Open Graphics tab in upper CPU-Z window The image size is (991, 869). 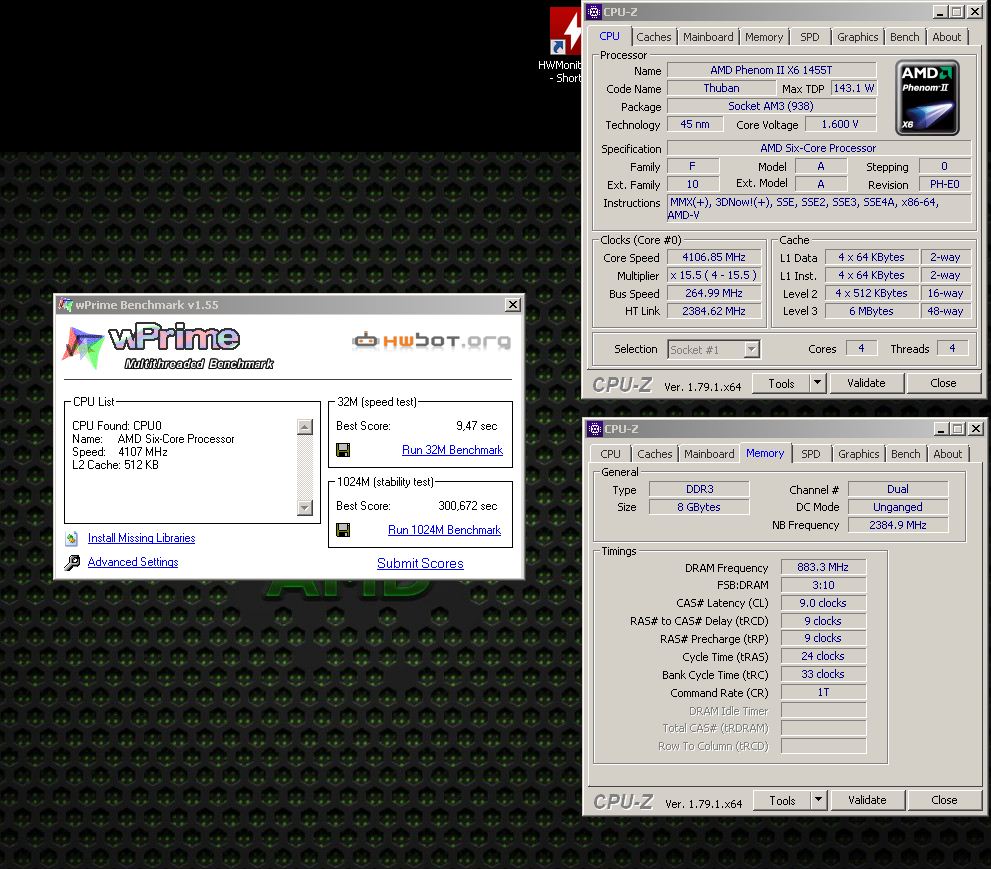[x=857, y=37]
